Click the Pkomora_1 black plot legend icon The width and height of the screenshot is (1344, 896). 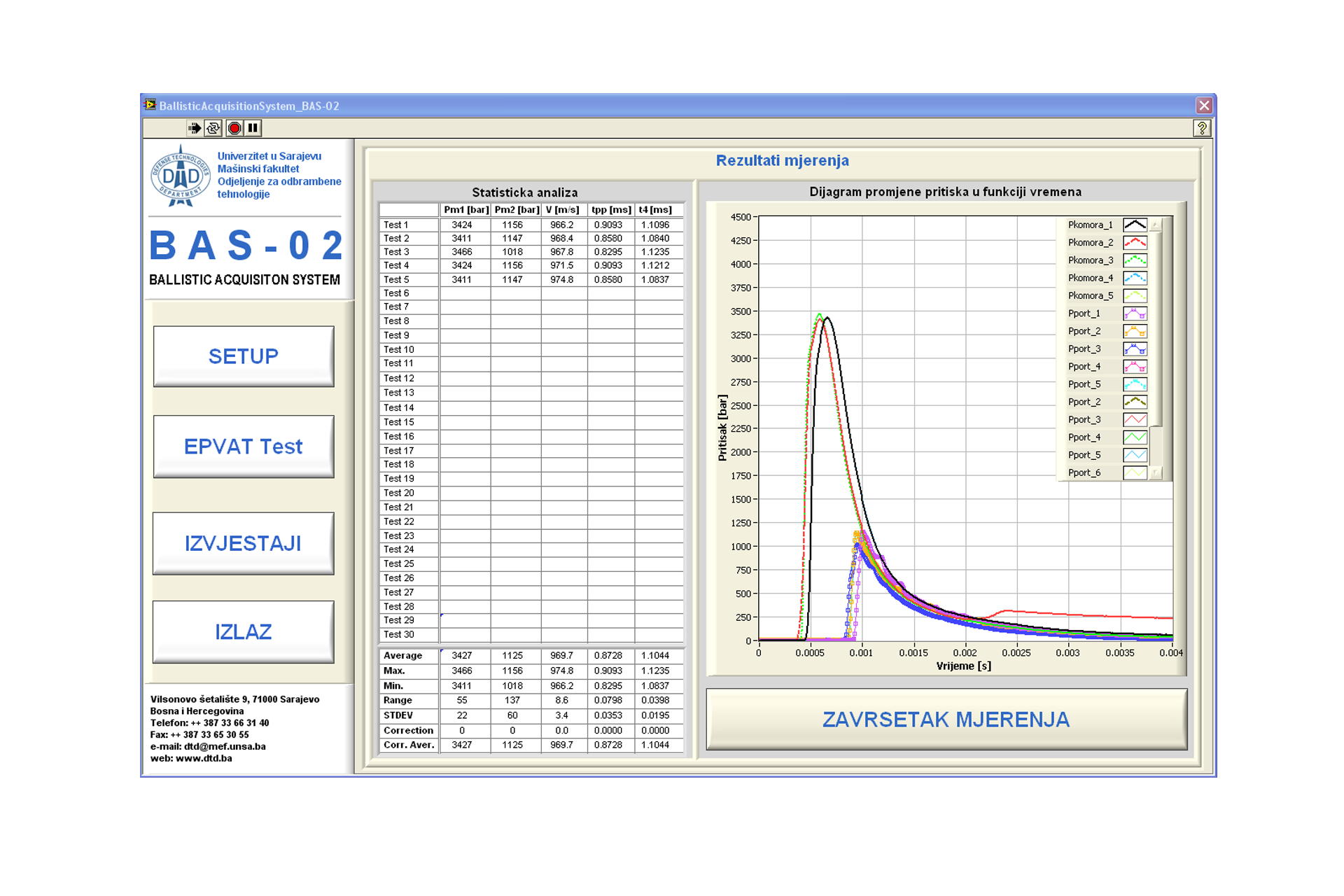coord(1134,225)
